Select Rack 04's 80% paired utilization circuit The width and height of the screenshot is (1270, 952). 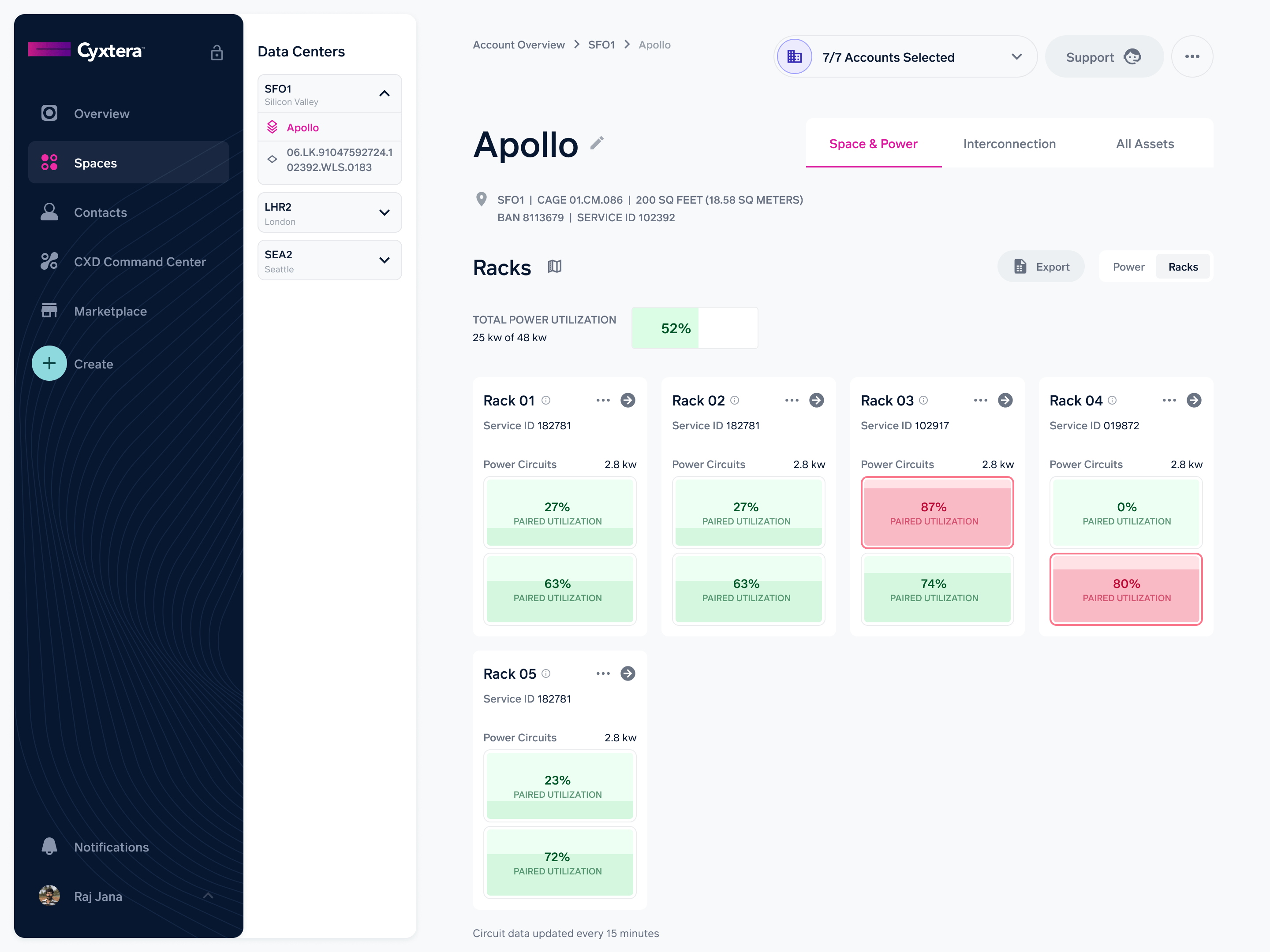(1126, 589)
